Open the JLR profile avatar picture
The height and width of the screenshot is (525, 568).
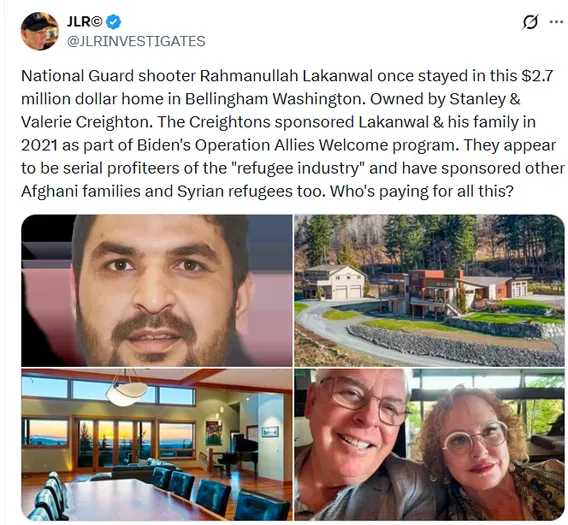[x=40, y=31]
